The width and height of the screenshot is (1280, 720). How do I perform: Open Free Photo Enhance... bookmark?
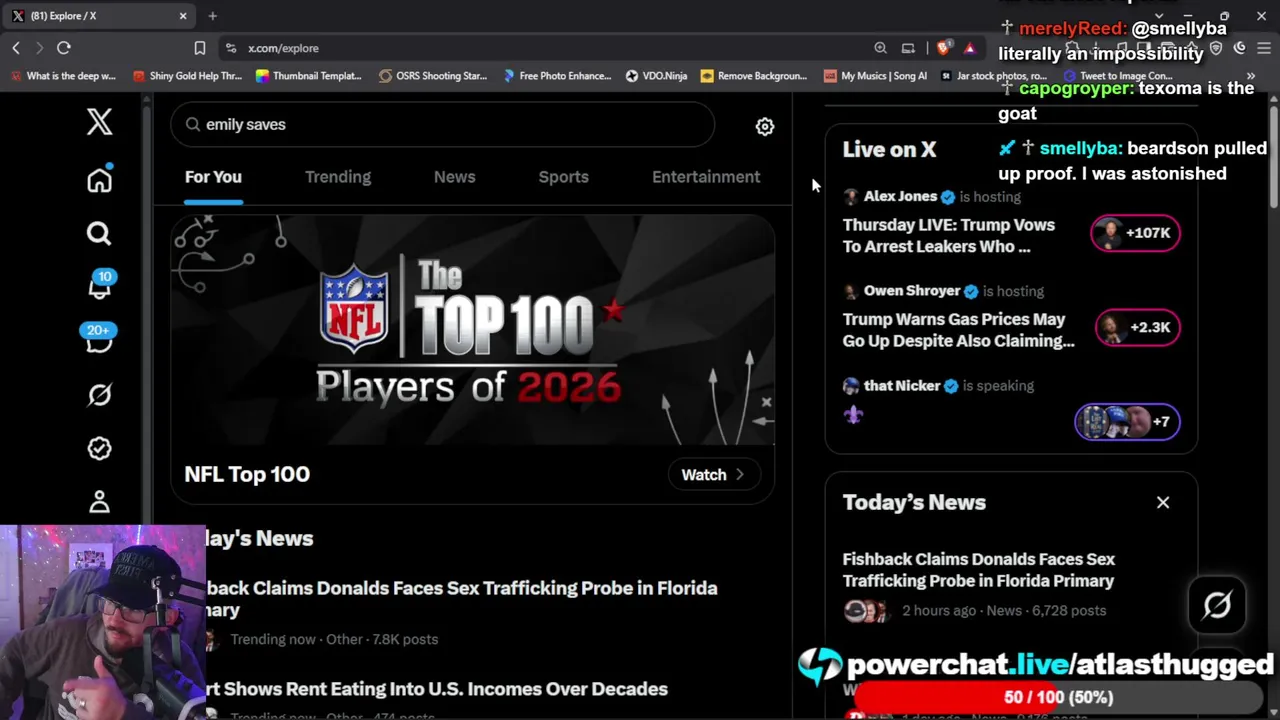557,76
